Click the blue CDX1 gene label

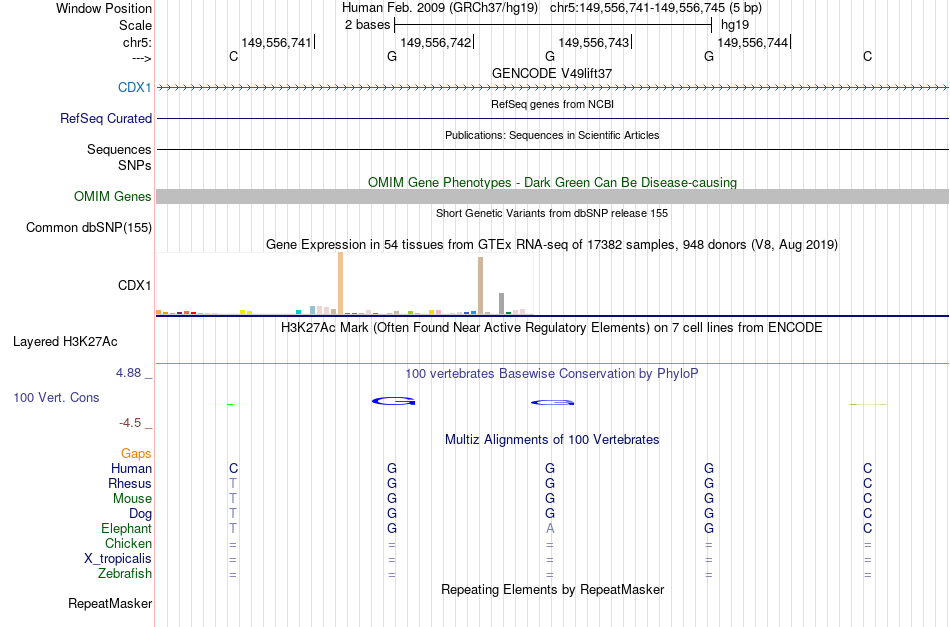coord(135,87)
